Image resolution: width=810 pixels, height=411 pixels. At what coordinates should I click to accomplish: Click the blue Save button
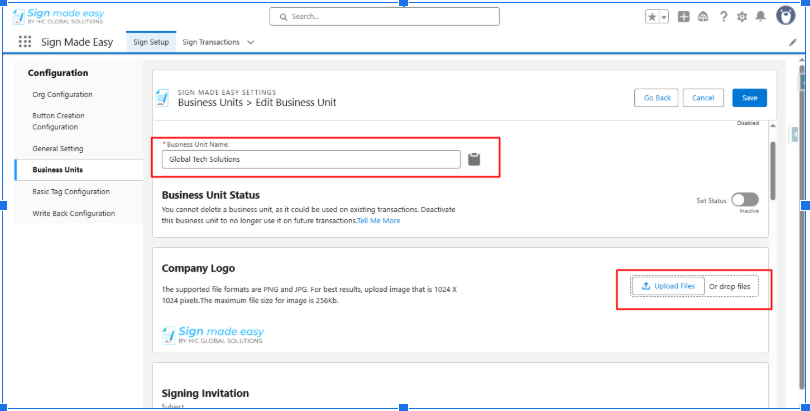point(750,98)
